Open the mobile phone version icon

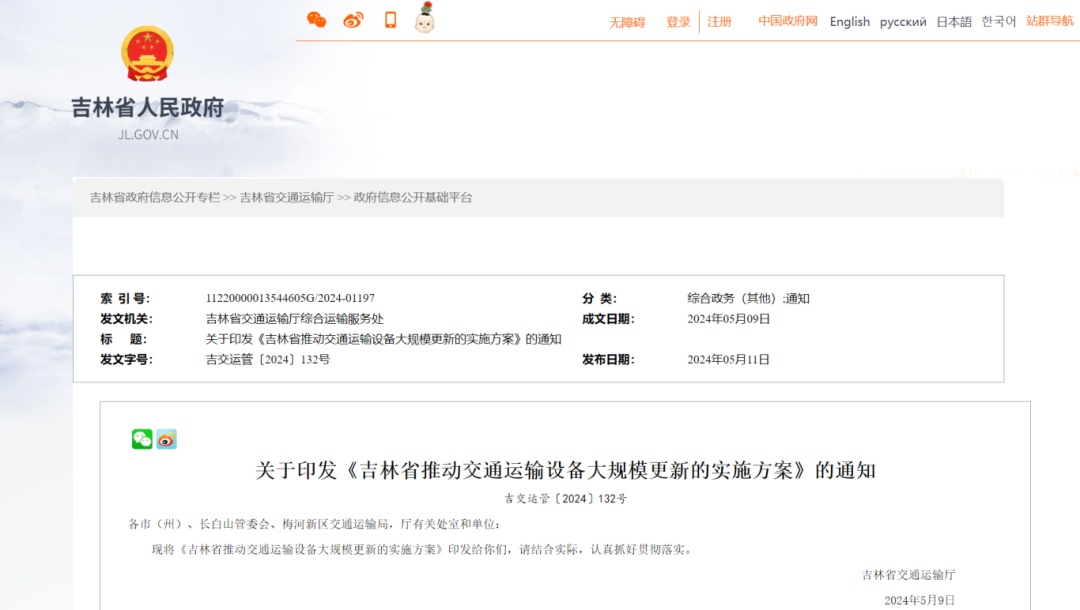[391, 20]
